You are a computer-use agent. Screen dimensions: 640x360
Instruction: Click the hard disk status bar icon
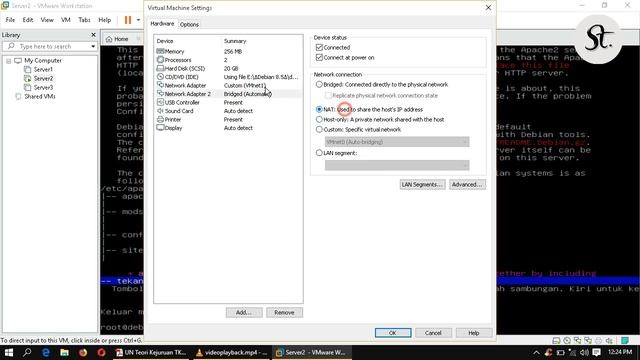coord(556,340)
